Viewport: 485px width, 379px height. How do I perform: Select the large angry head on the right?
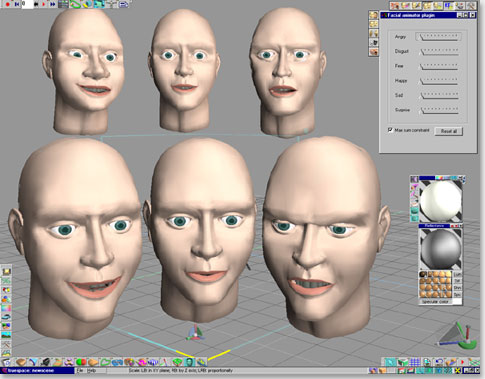pos(325,238)
